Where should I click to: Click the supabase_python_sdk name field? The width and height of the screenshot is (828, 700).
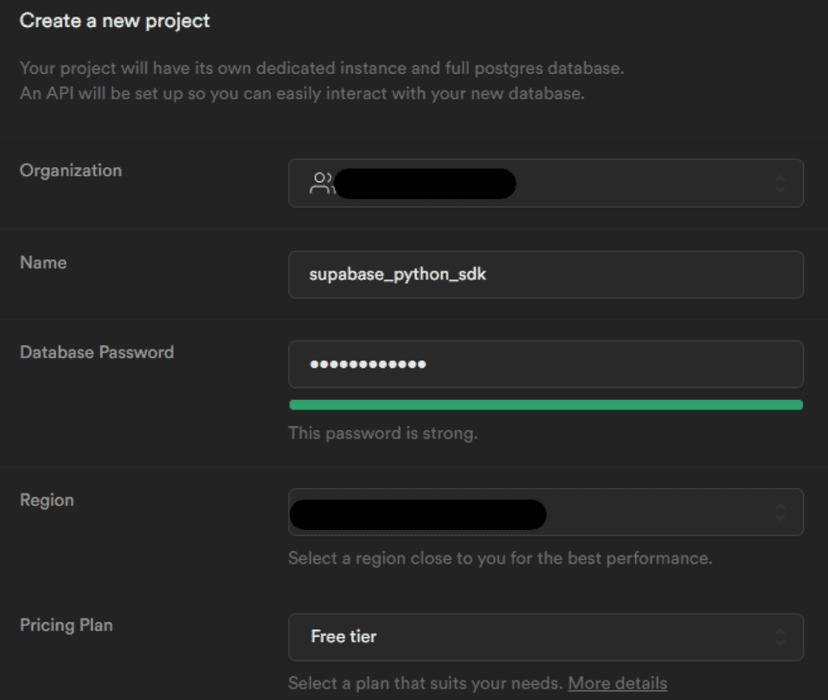click(546, 274)
